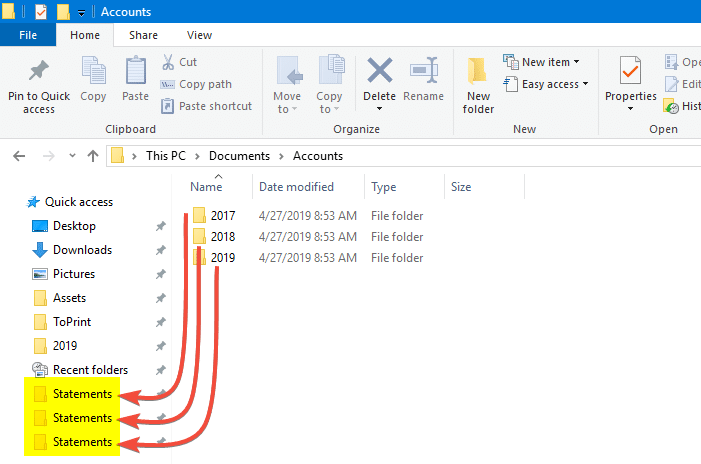This screenshot has width=701, height=464.
Task: Expand the Properties dropdown arrow
Action: (630, 109)
